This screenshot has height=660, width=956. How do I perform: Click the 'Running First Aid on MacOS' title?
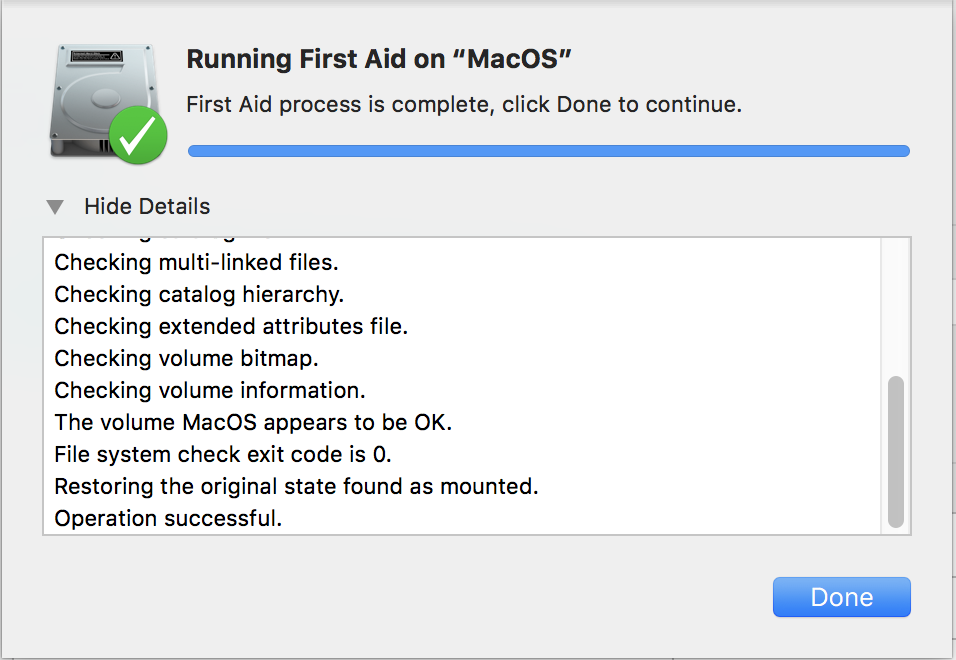click(x=379, y=58)
